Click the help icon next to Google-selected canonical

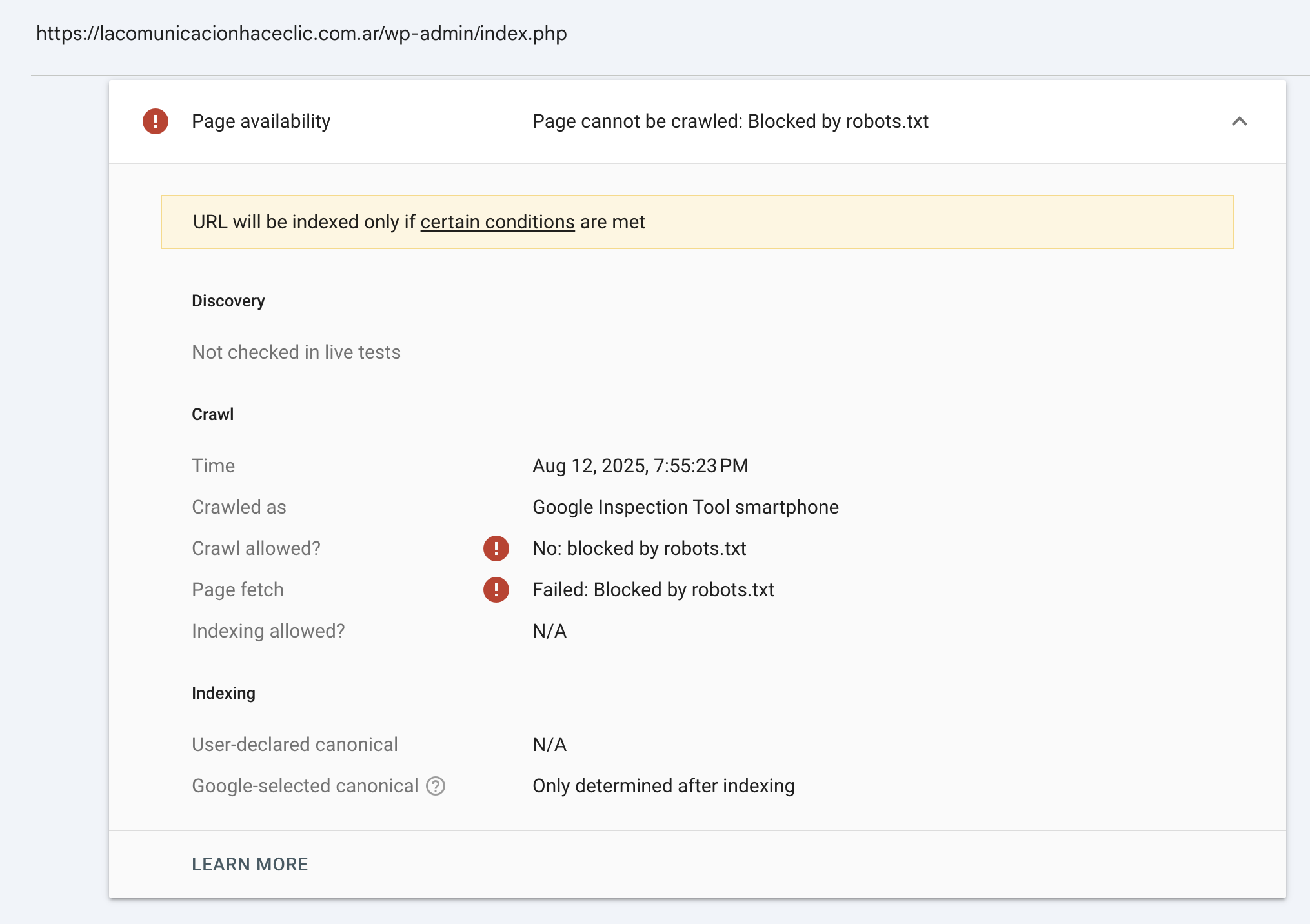click(436, 786)
